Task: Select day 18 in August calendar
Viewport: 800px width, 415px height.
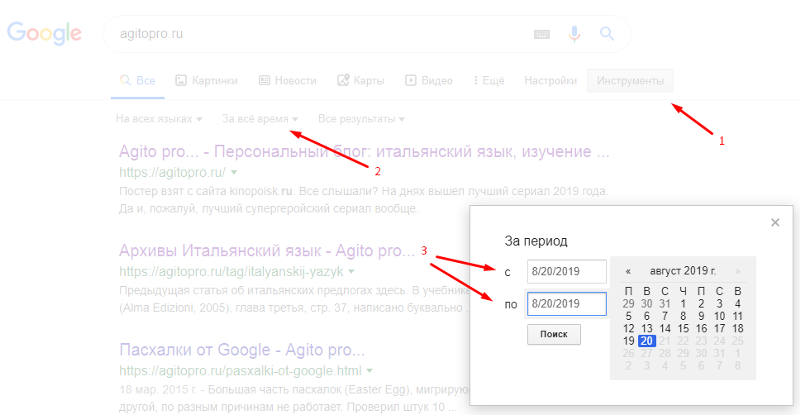Action: pos(737,328)
